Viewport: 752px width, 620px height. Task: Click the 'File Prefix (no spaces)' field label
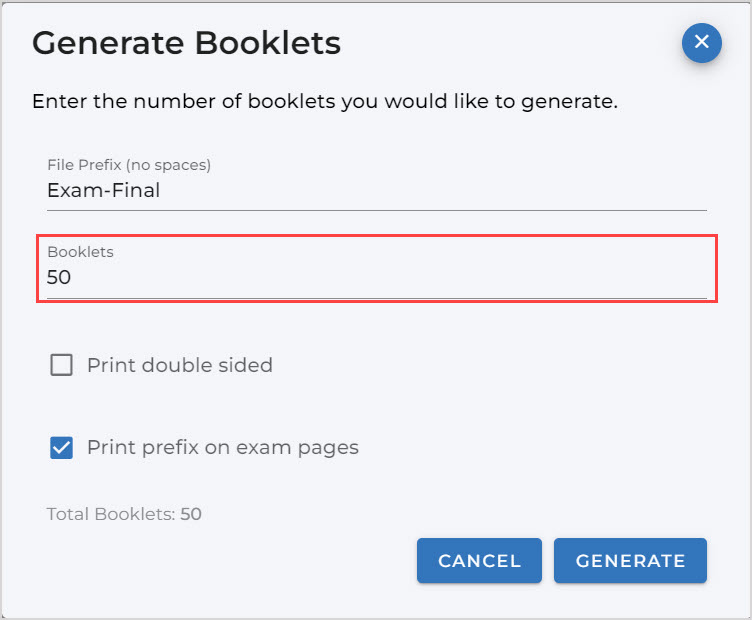(x=129, y=165)
